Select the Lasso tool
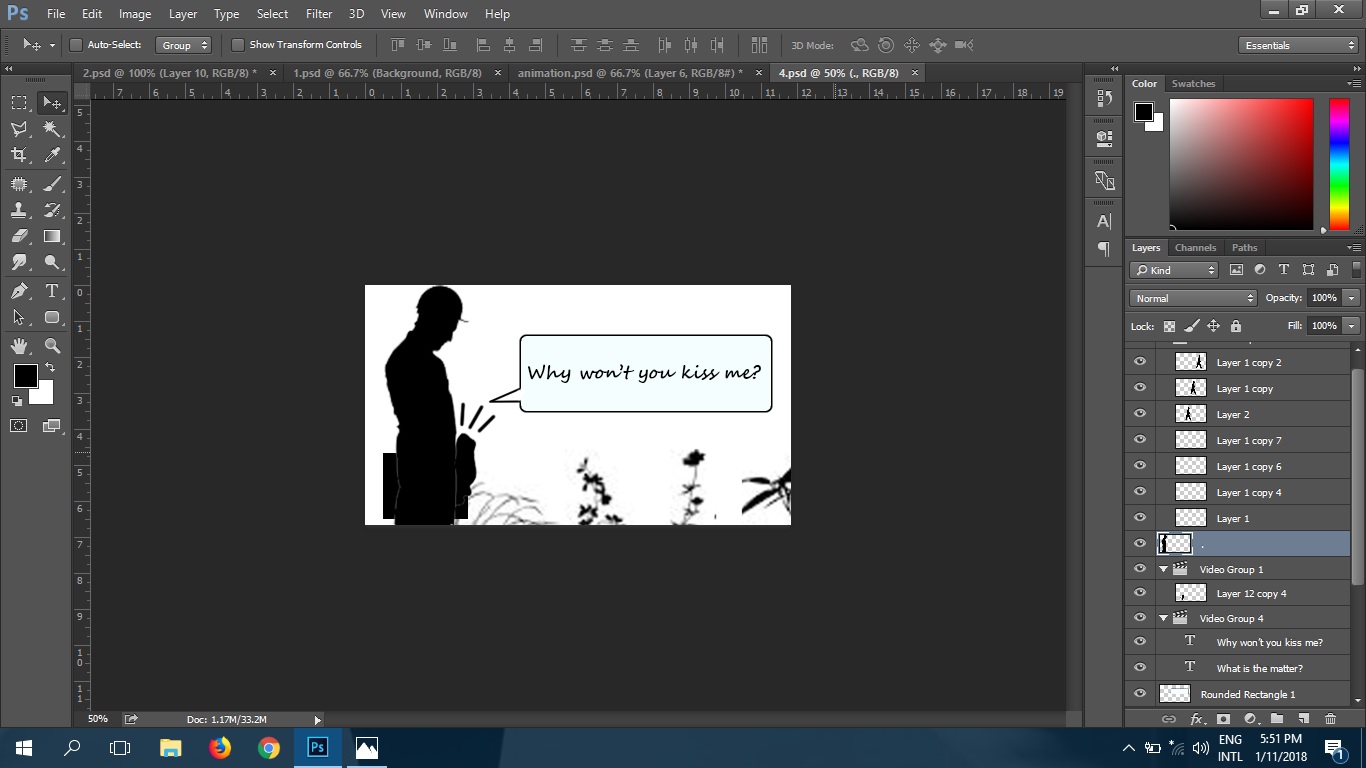1366x768 pixels. pos(19,129)
